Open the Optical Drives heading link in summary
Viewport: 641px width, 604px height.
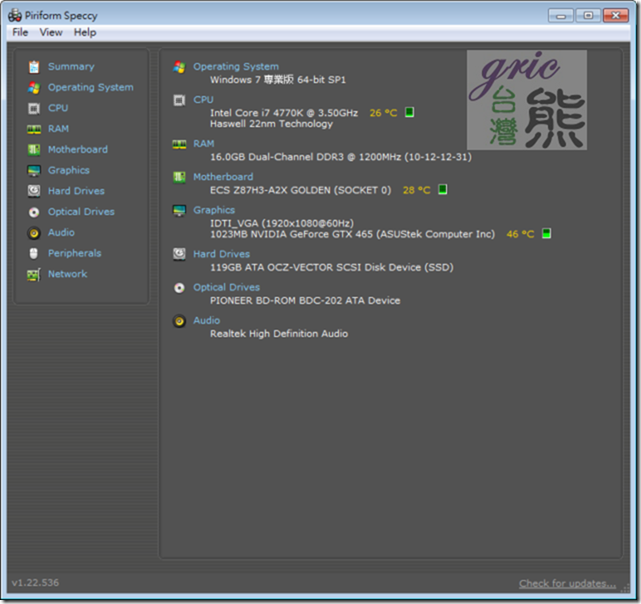pos(226,287)
